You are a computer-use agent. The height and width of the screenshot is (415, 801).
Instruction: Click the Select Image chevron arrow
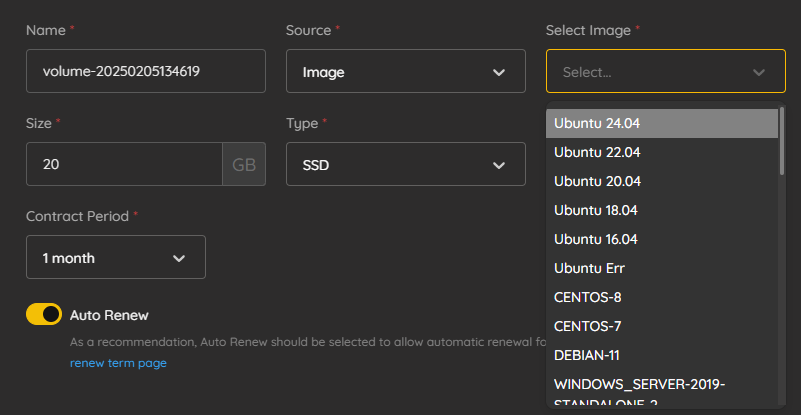click(759, 72)
